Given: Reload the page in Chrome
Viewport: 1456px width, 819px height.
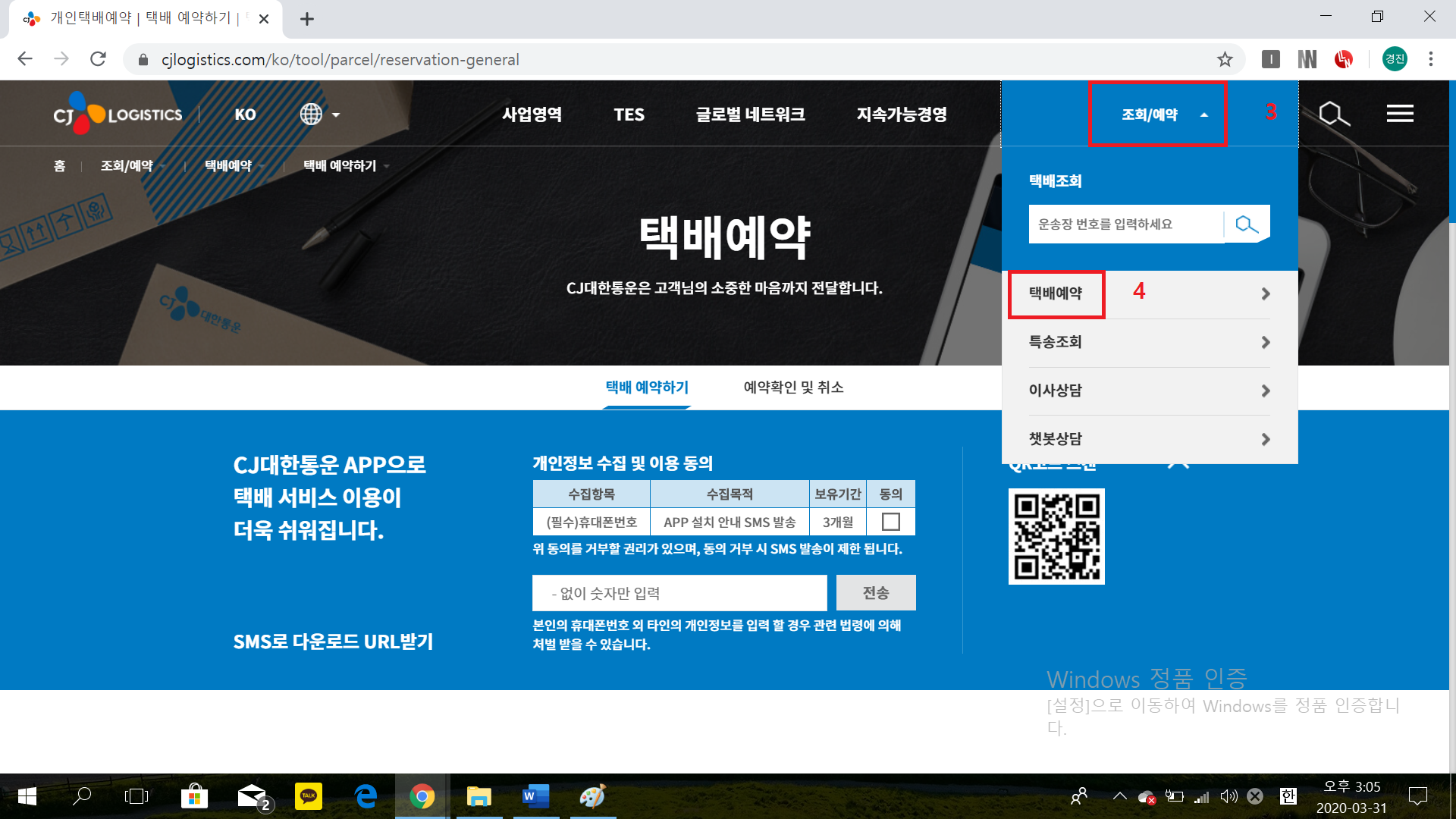Looking at the screenshot, I should [x=98, y=59].
